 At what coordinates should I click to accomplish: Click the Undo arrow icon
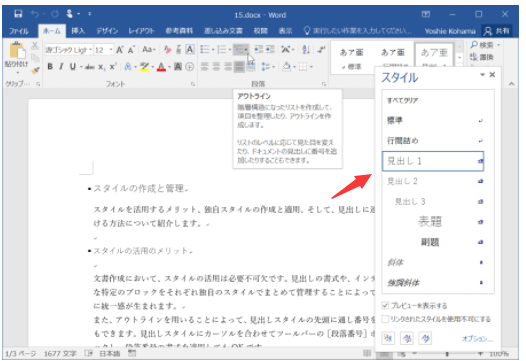tap(35, 14)
